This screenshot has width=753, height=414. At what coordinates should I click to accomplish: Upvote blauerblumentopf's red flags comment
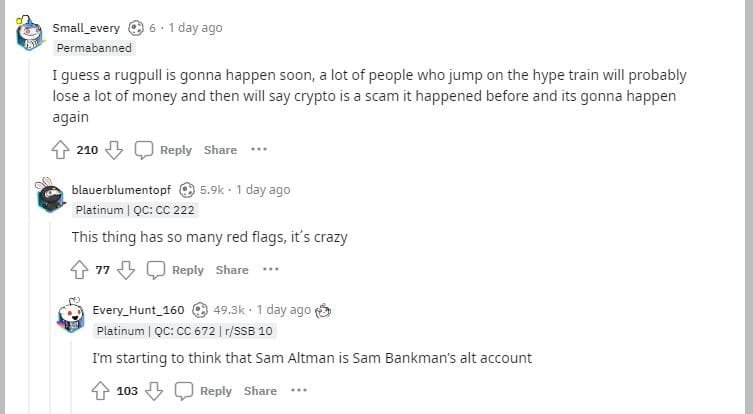click(80, 270)
